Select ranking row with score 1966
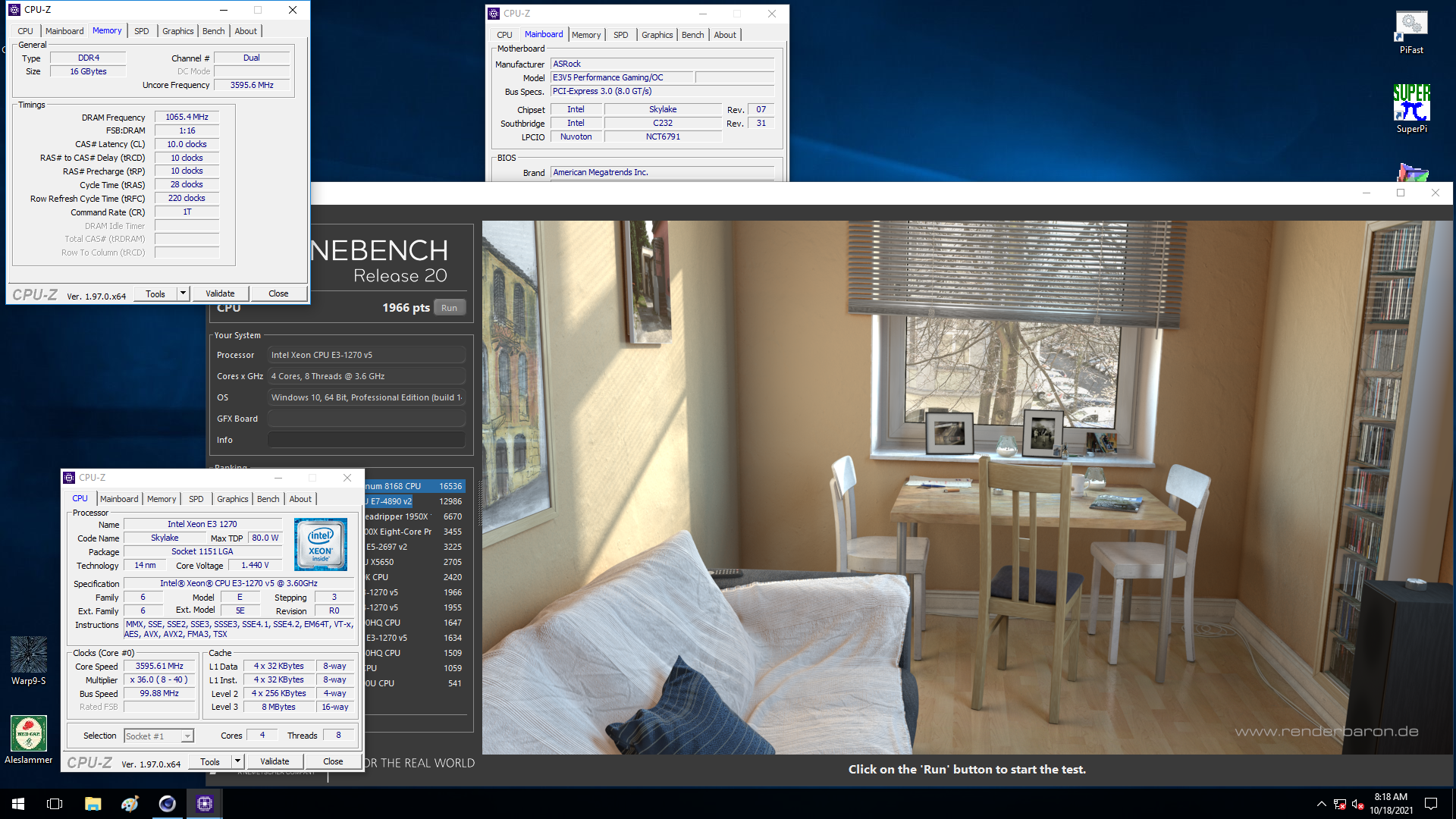Image resolution: width=1456 pixels, height=819 pixels. 415,592
